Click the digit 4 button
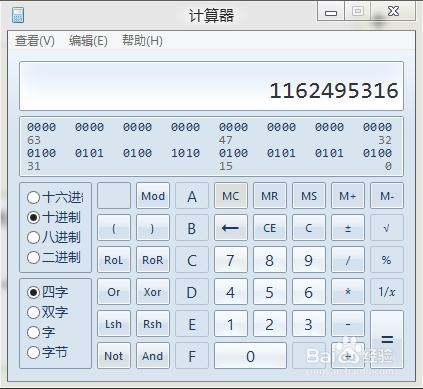Viewport: 423px width, 389px height. pyautogui.click(x=231, y=292)
